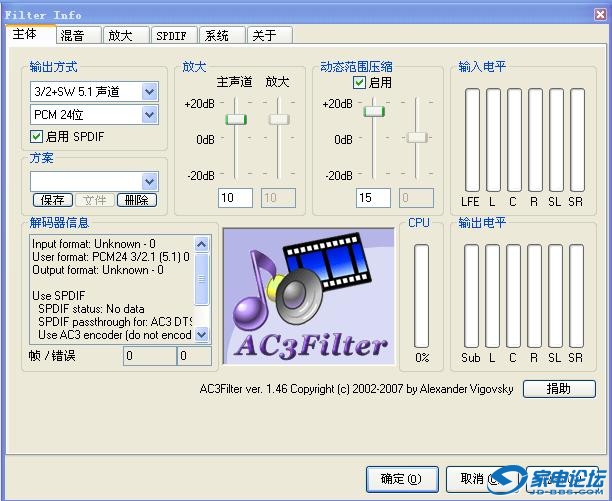Click the decoder info scrollbar down arrow

pos(201,334)
